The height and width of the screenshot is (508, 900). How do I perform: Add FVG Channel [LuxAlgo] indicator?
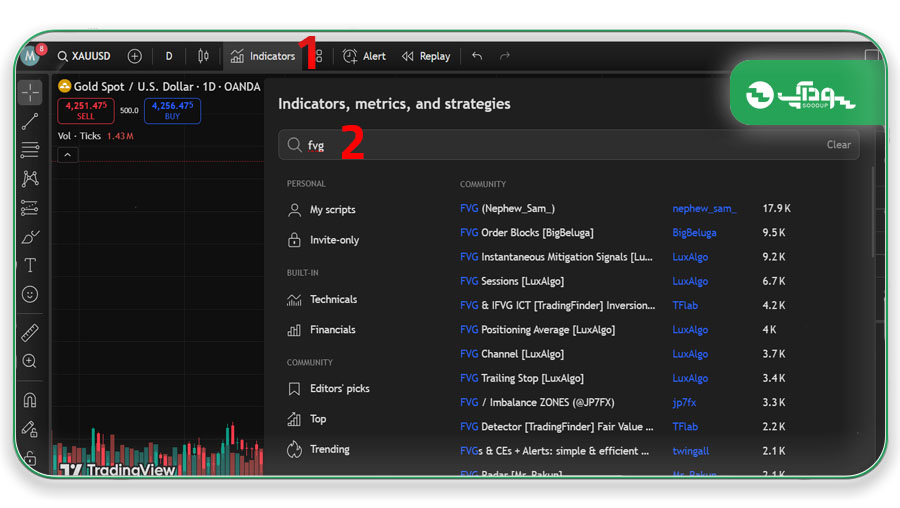click(512, 354)
